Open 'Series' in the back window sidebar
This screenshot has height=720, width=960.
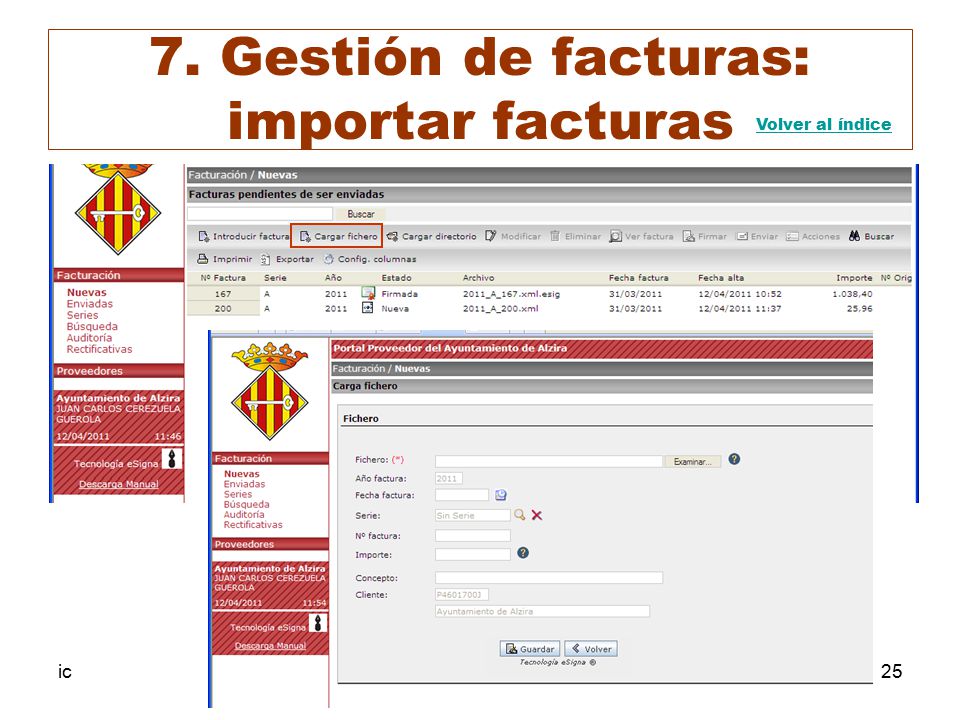click(x=82, y=315)
